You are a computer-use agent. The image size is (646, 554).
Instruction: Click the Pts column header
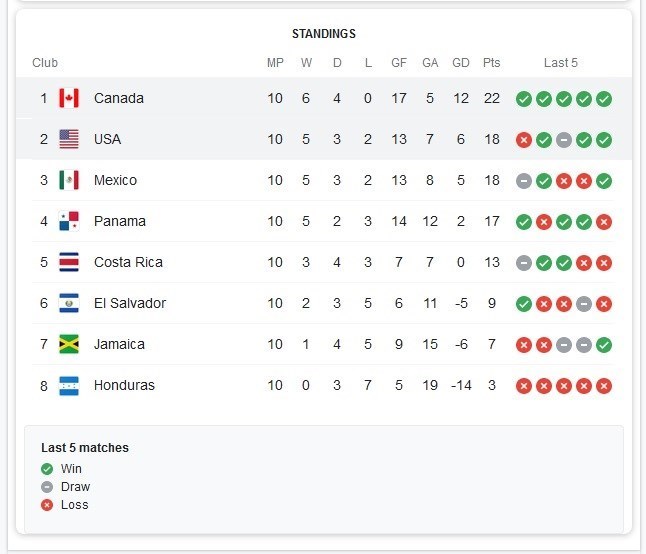click(x=492, y=63)
